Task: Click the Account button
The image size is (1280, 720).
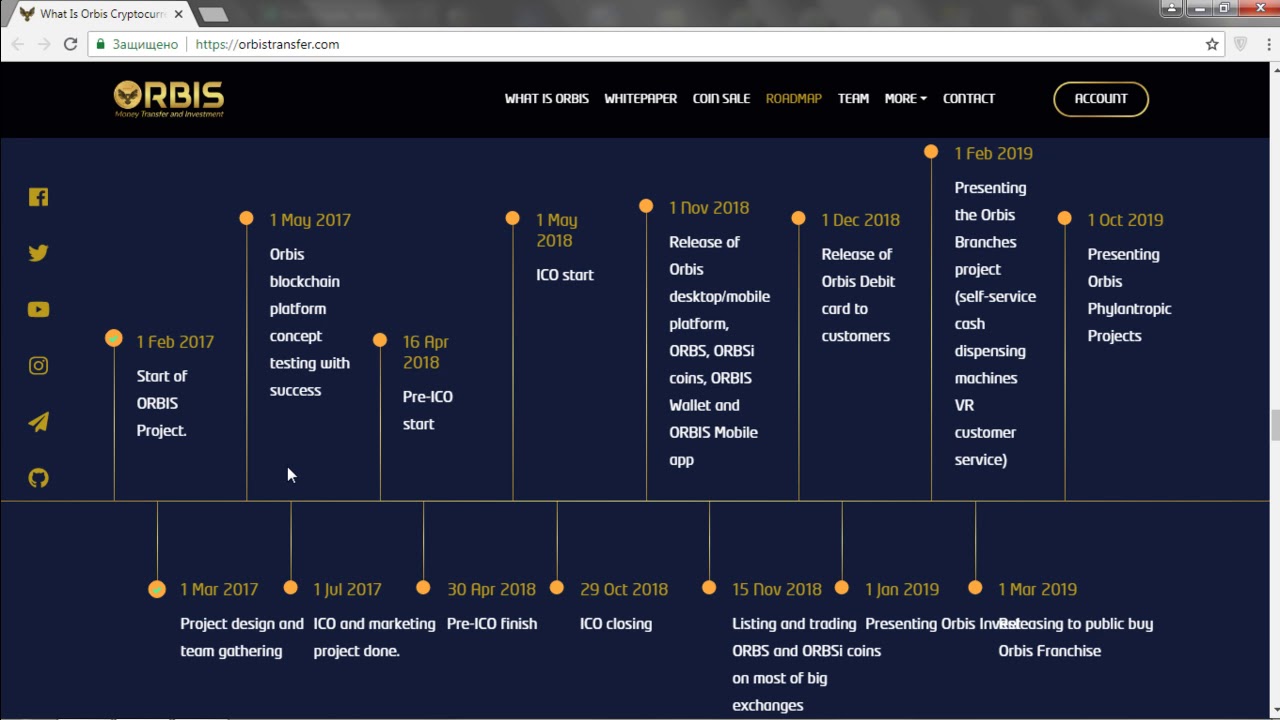Action: pyautogui.click(x=1101, y=99)
